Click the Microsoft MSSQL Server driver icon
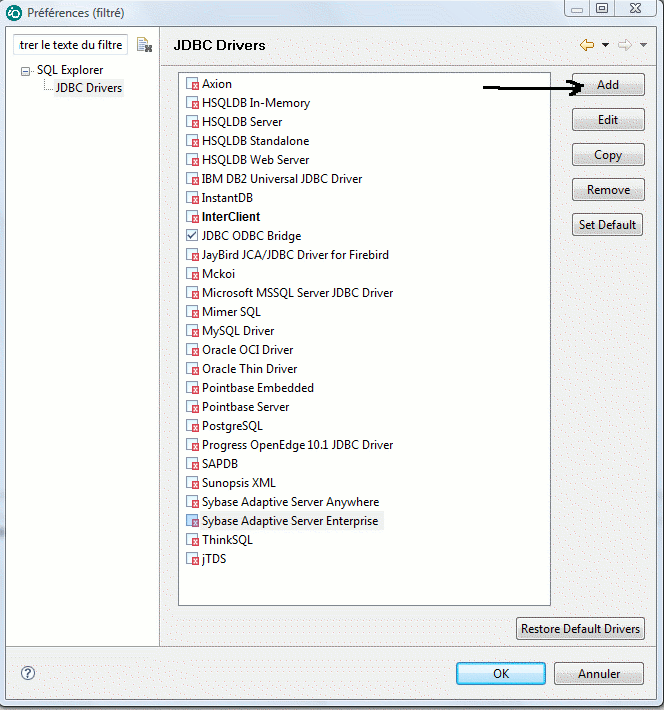This screenshot has height=710, width=664. [x=192, y=293]
